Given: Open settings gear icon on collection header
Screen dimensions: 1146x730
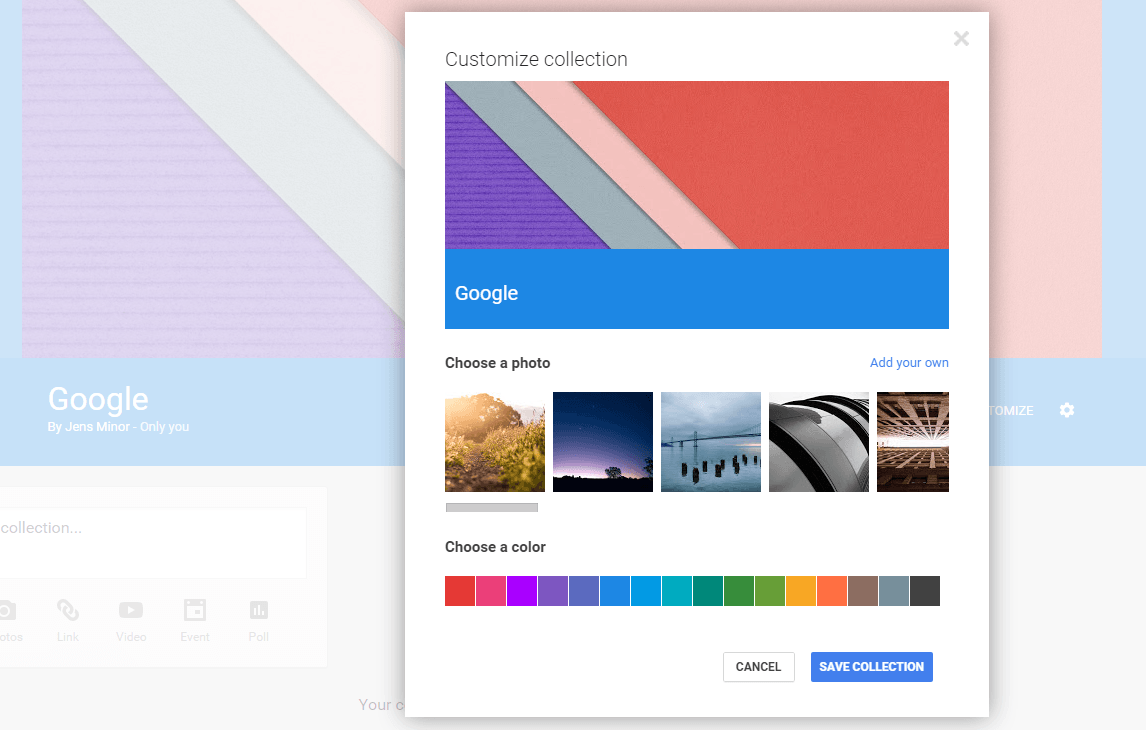Looking at the screenshot, I should [x=1067, y=410].
